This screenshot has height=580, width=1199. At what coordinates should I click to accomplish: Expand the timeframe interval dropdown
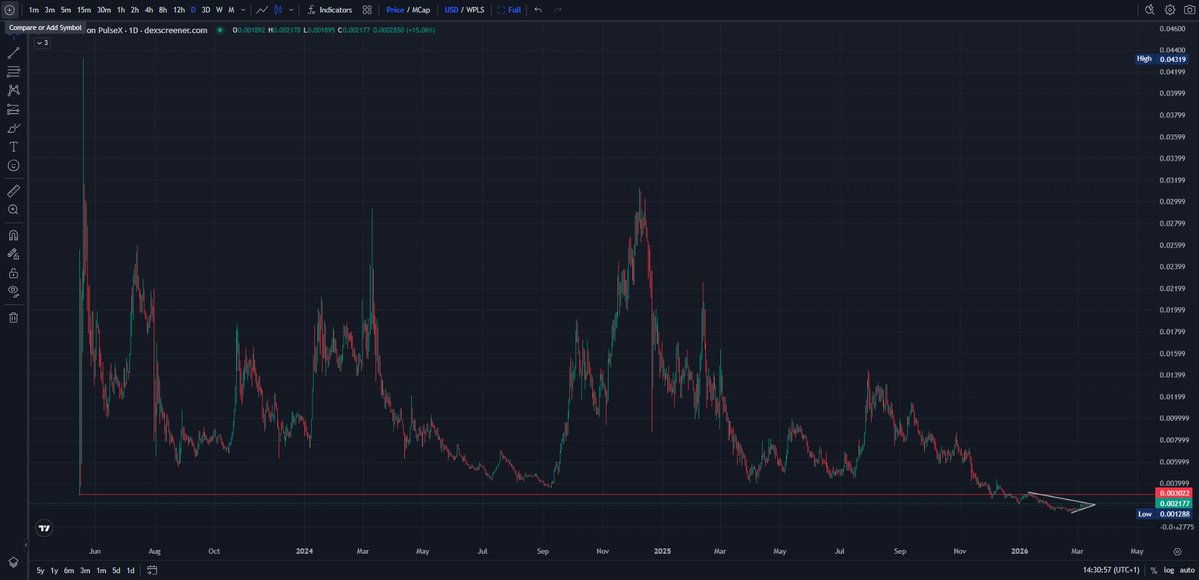point(243,10)
